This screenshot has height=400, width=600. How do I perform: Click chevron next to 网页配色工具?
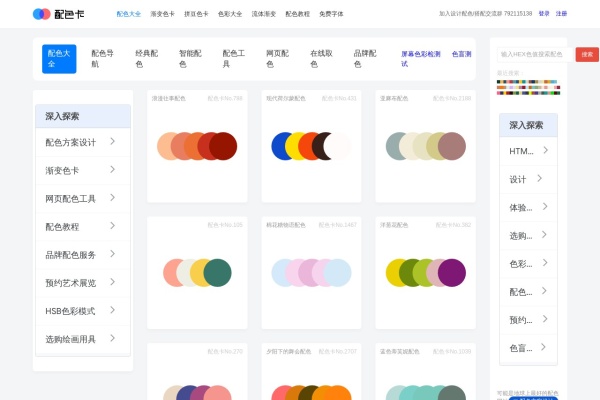(112, 198)
